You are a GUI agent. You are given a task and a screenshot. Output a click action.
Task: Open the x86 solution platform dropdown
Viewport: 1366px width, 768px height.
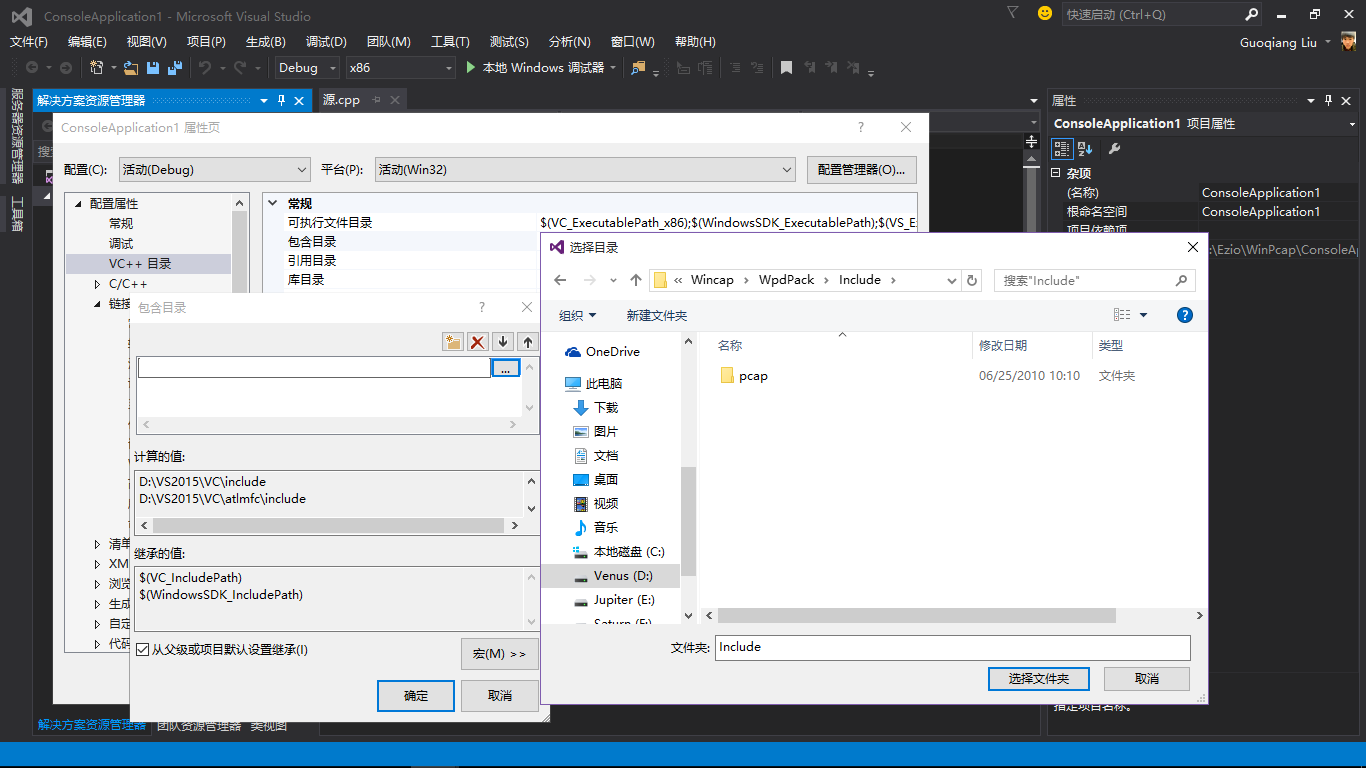point(400,68)
